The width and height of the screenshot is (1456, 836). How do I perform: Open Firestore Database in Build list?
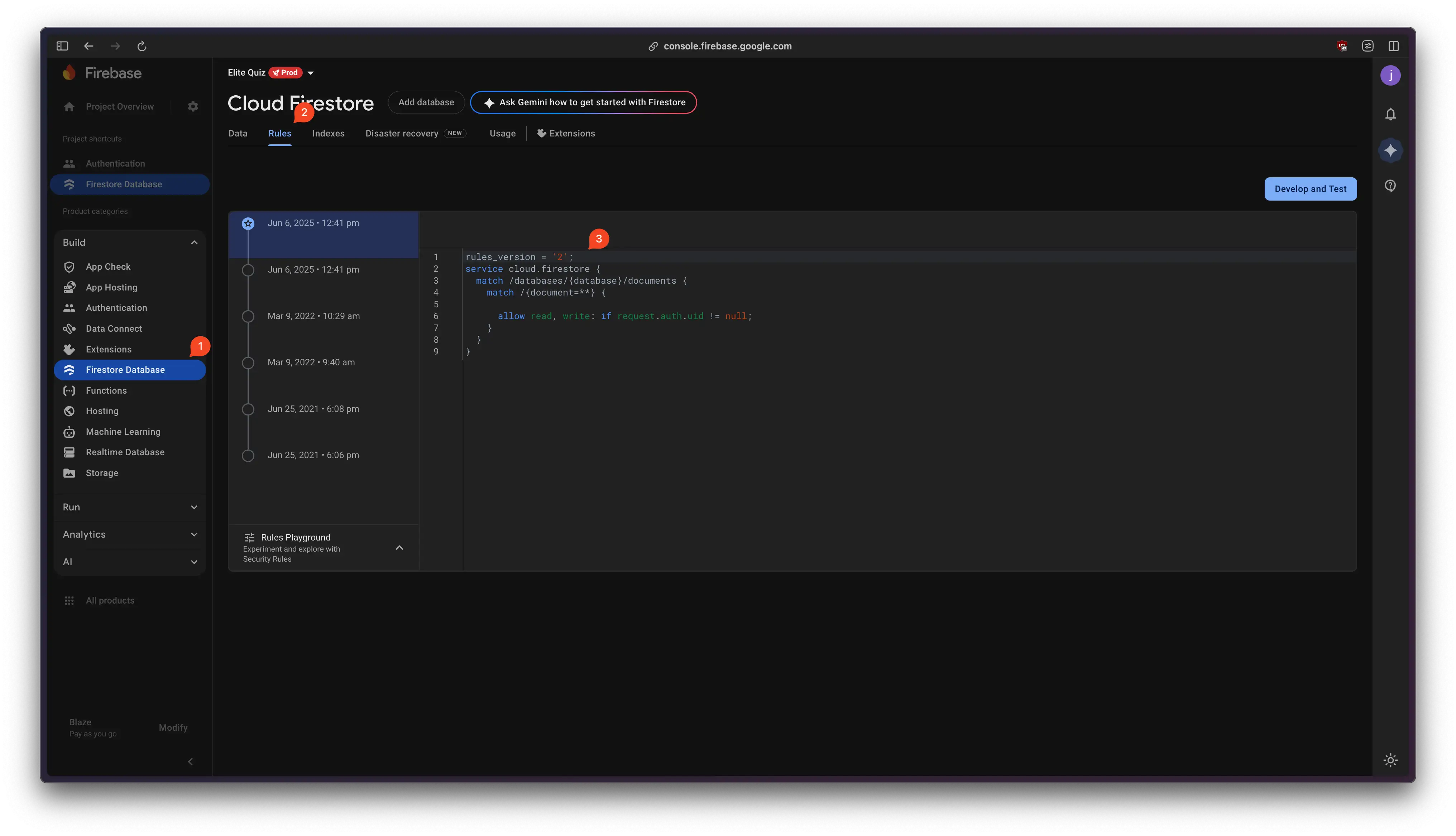tap(130, 370)
